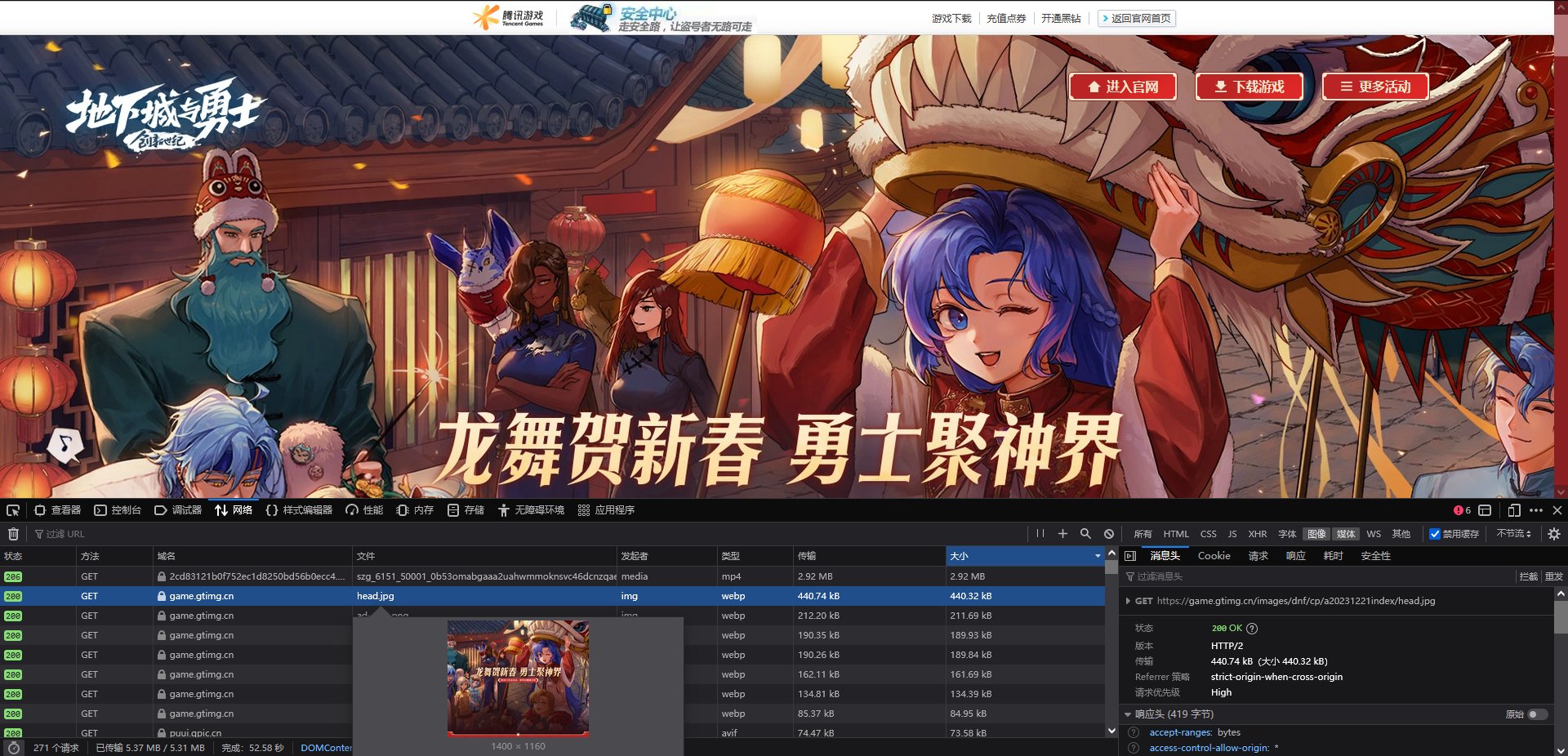
Task: Click the 下载游戏 download button
Action: tap(1249, 87)
